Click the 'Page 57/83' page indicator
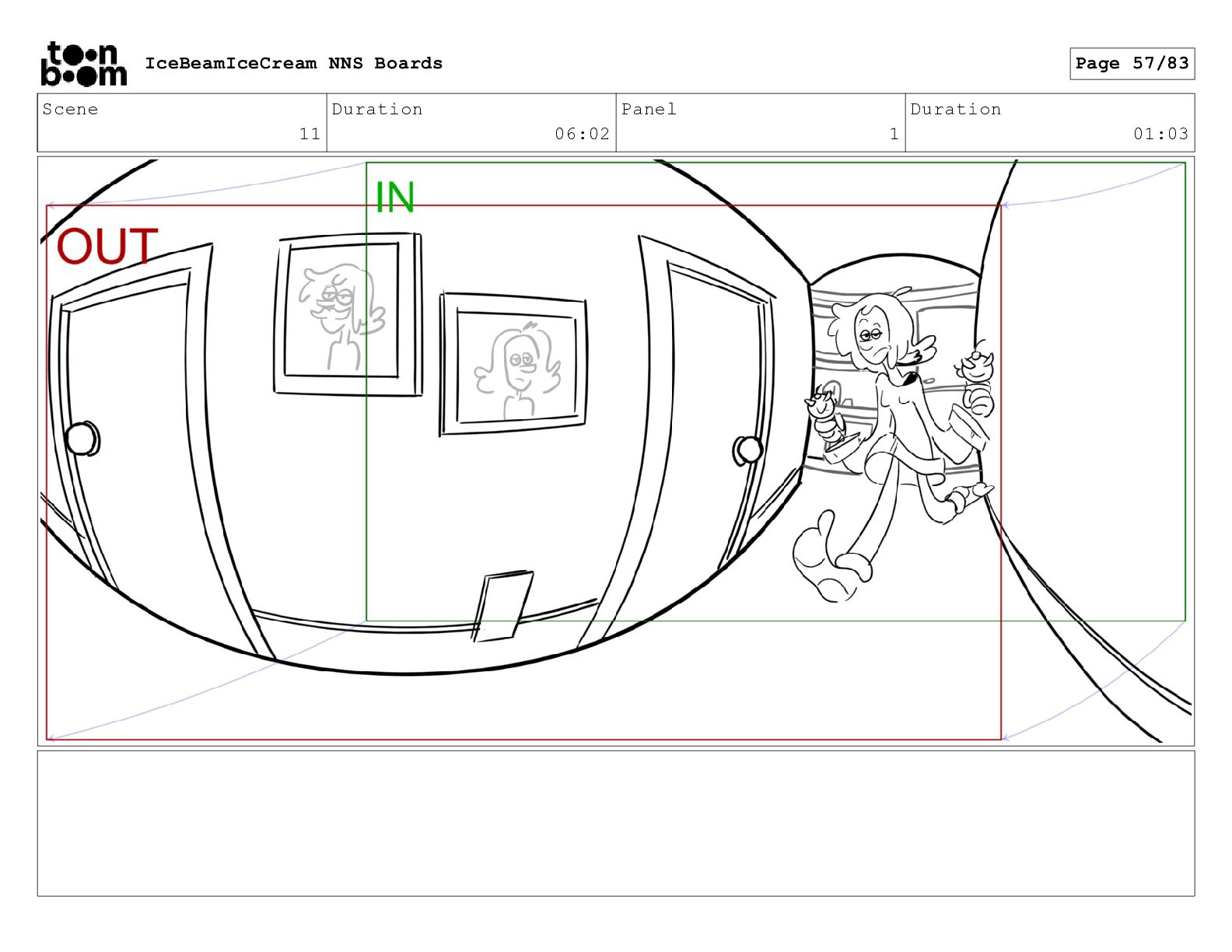 click(x=1132, y=64)
